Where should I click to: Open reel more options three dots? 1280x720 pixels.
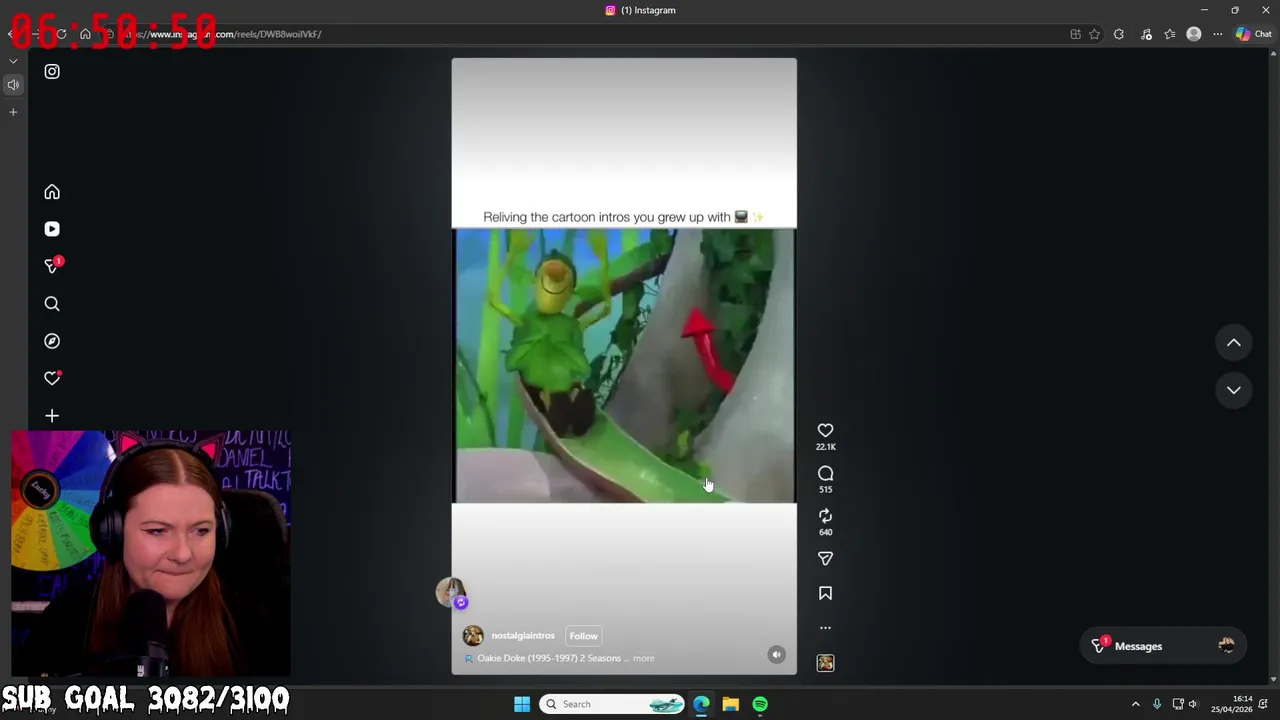[825, 628]
